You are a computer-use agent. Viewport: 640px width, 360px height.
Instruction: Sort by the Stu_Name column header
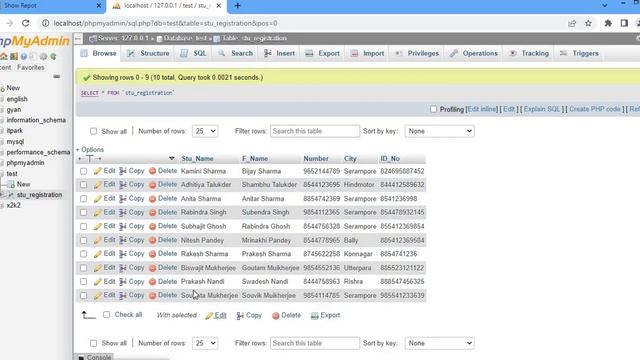(x=197, y=159)
